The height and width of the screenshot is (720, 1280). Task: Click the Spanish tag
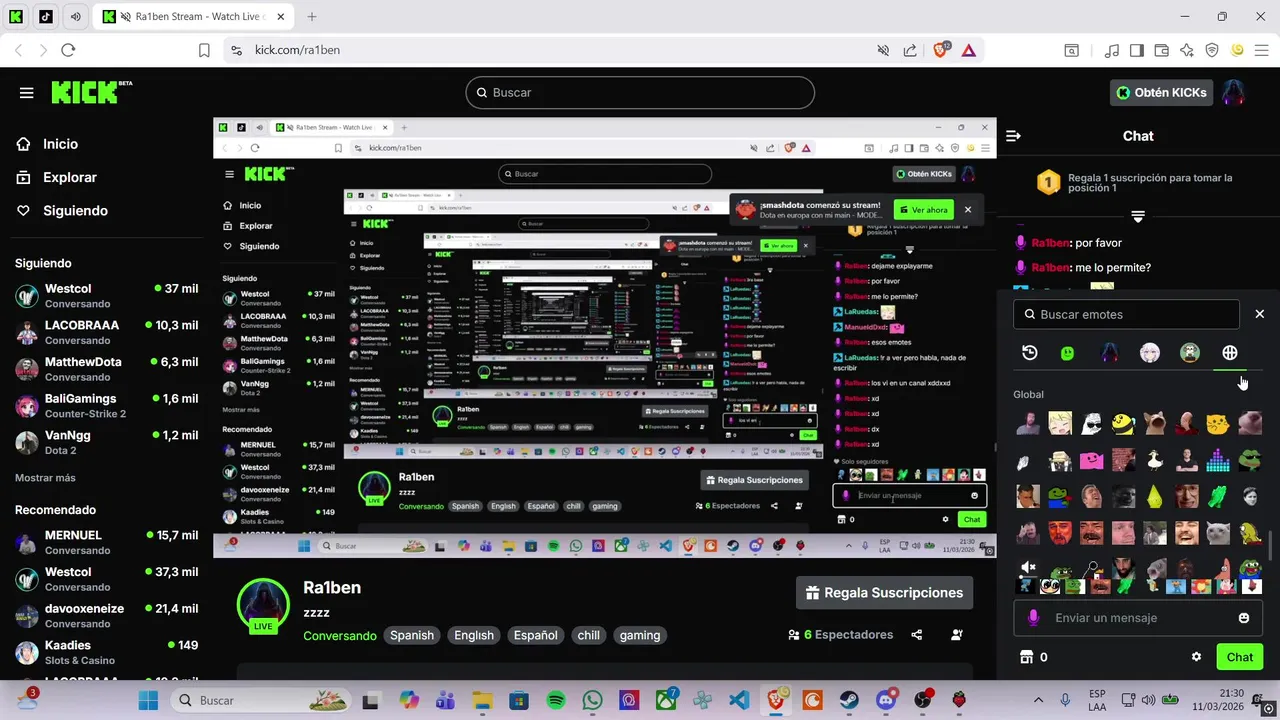[x=412, y=635]
